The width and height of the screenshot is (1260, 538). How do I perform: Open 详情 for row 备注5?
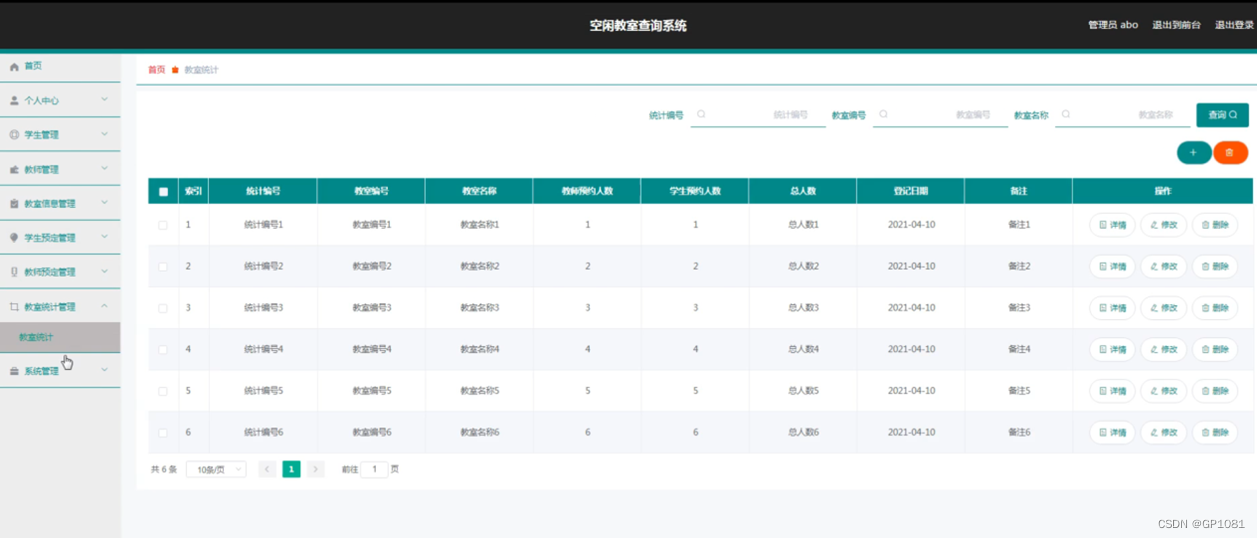pyautogui.click(x=1112, y=391)
